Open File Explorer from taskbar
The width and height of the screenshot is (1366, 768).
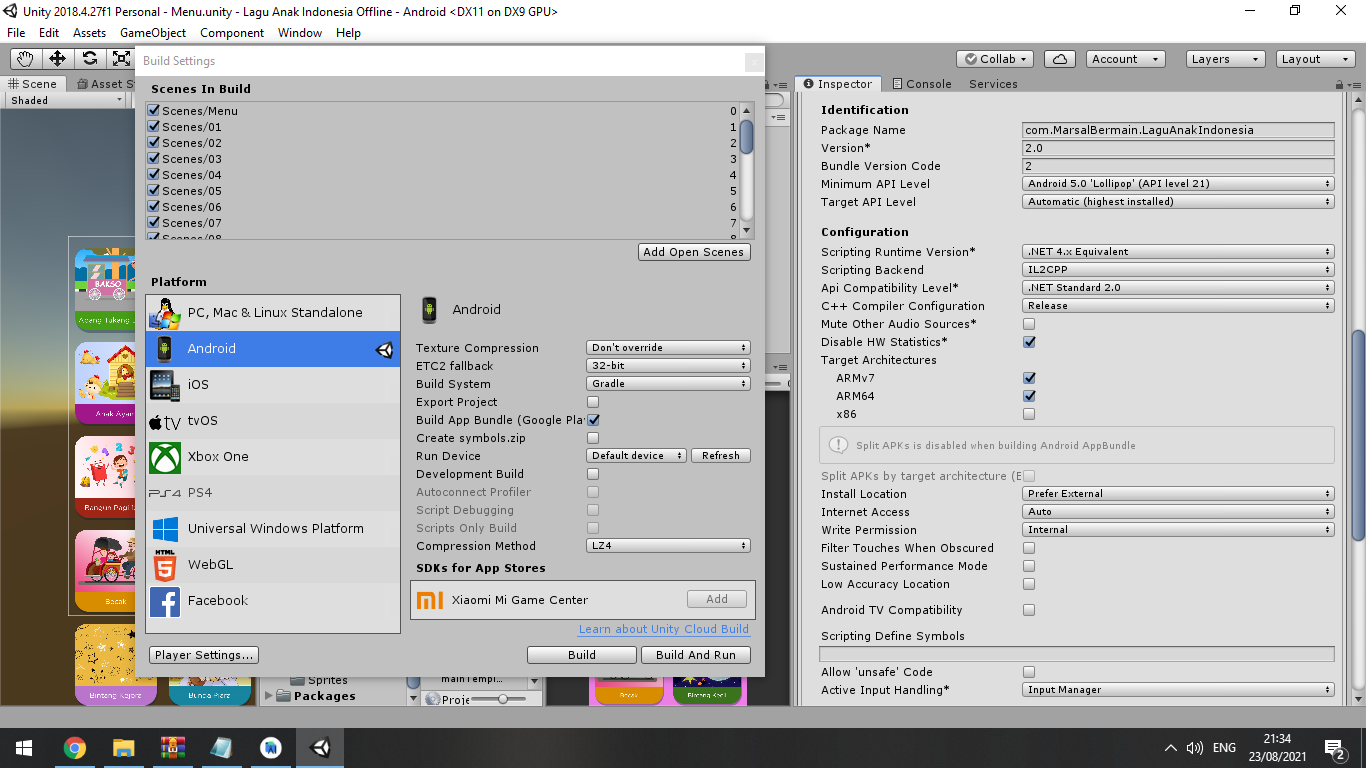point(123,748)
